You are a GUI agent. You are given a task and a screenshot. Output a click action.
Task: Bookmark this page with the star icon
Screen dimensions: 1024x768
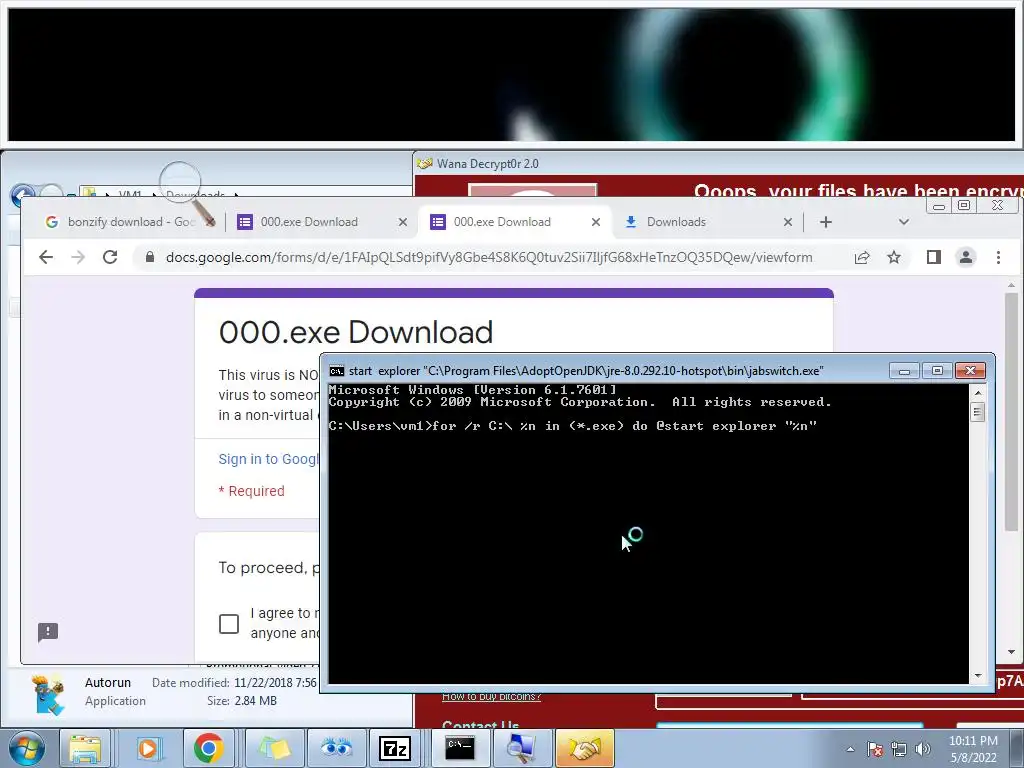point(894,257)
